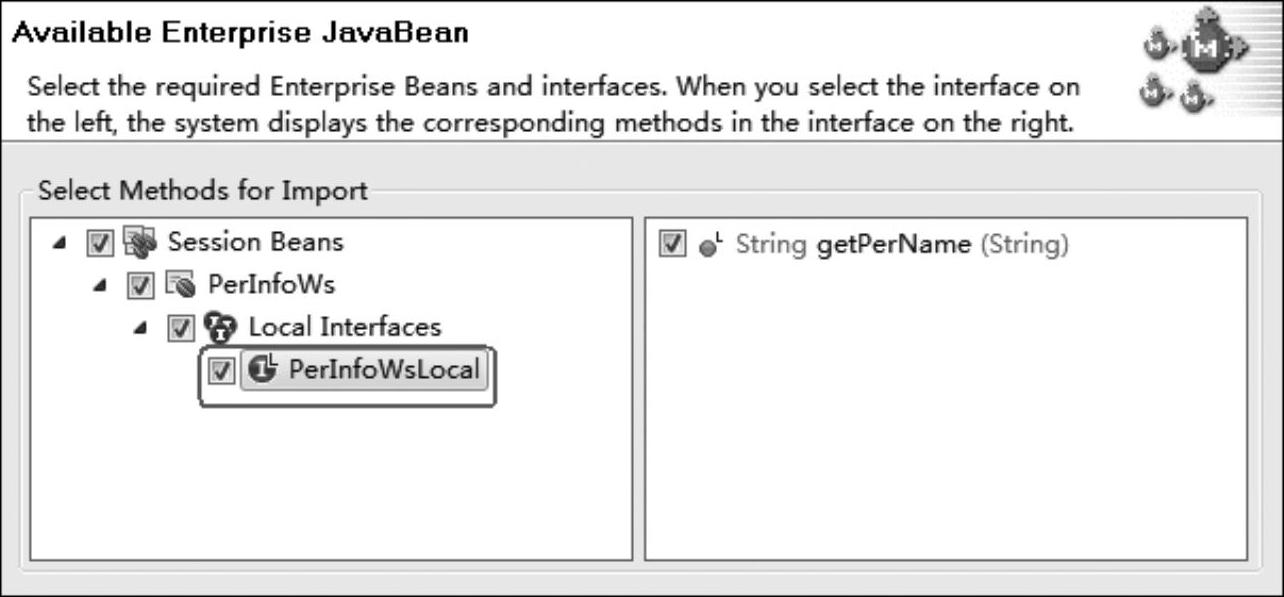
Task: Collapse the Local Interfaces tree node
Action: coord(140,329)
